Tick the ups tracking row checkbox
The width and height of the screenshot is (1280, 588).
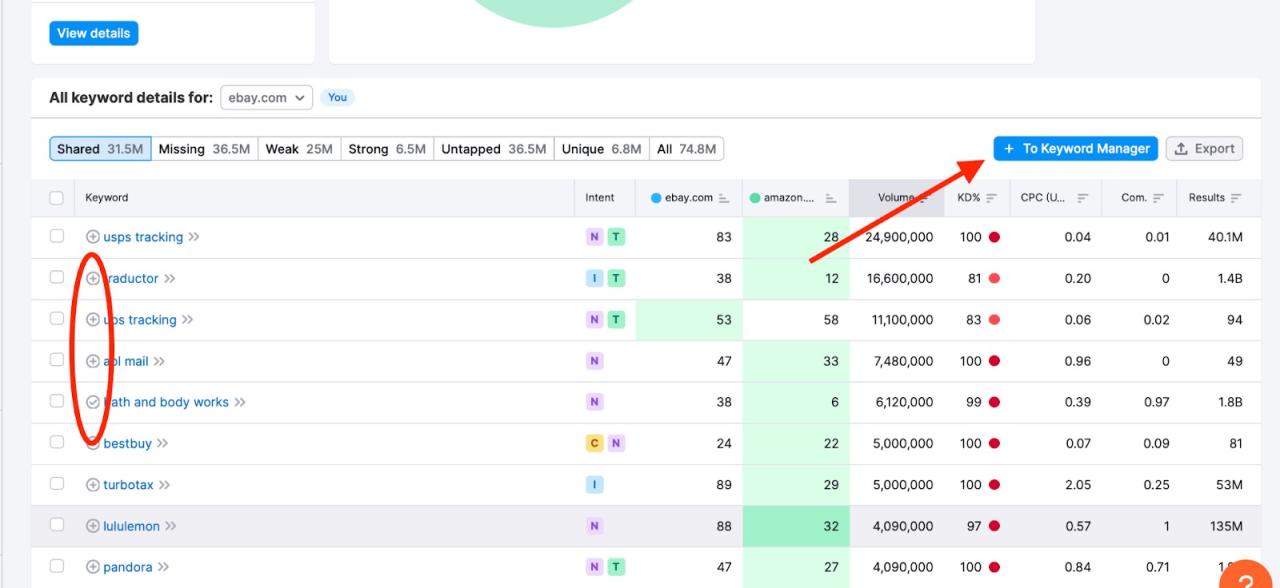(x=57, y=318)
